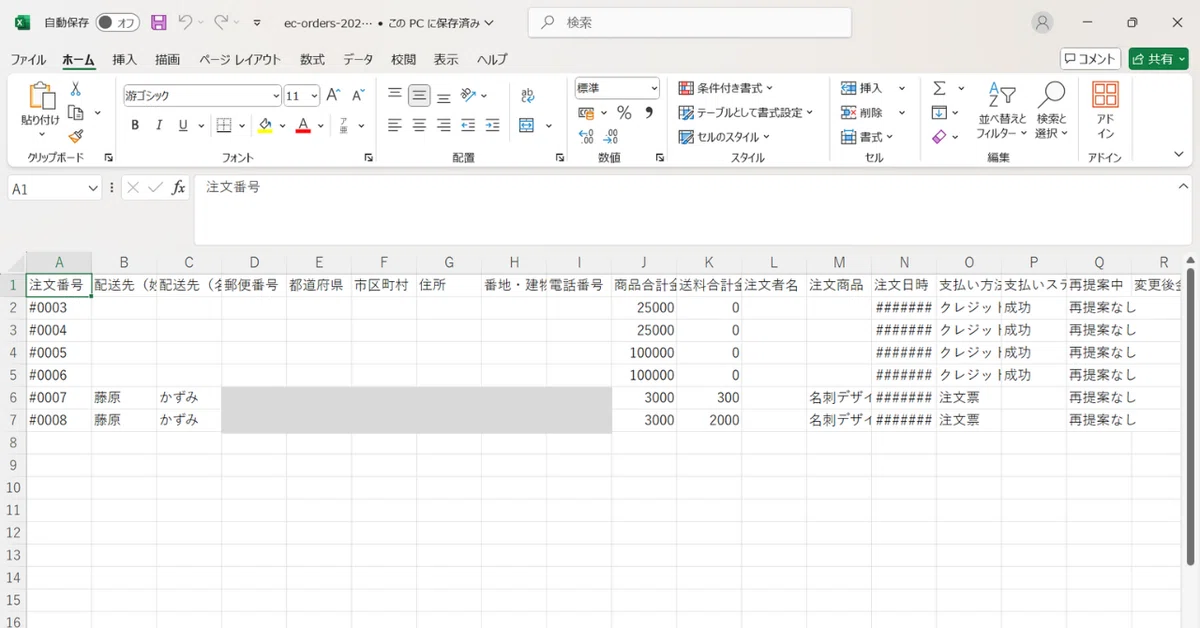Apply the red font color A

tap(303, 125)
